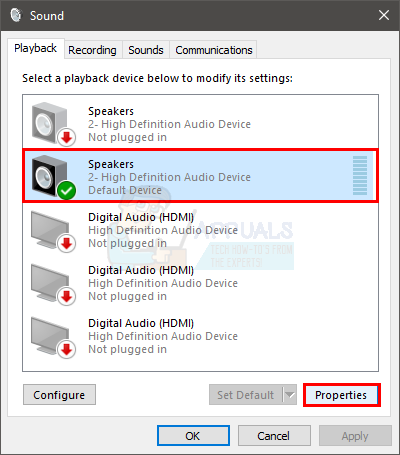Click the volume level meter of default Speakers
The height and width of the screenshot is (455, 400).
click(360, 175)
